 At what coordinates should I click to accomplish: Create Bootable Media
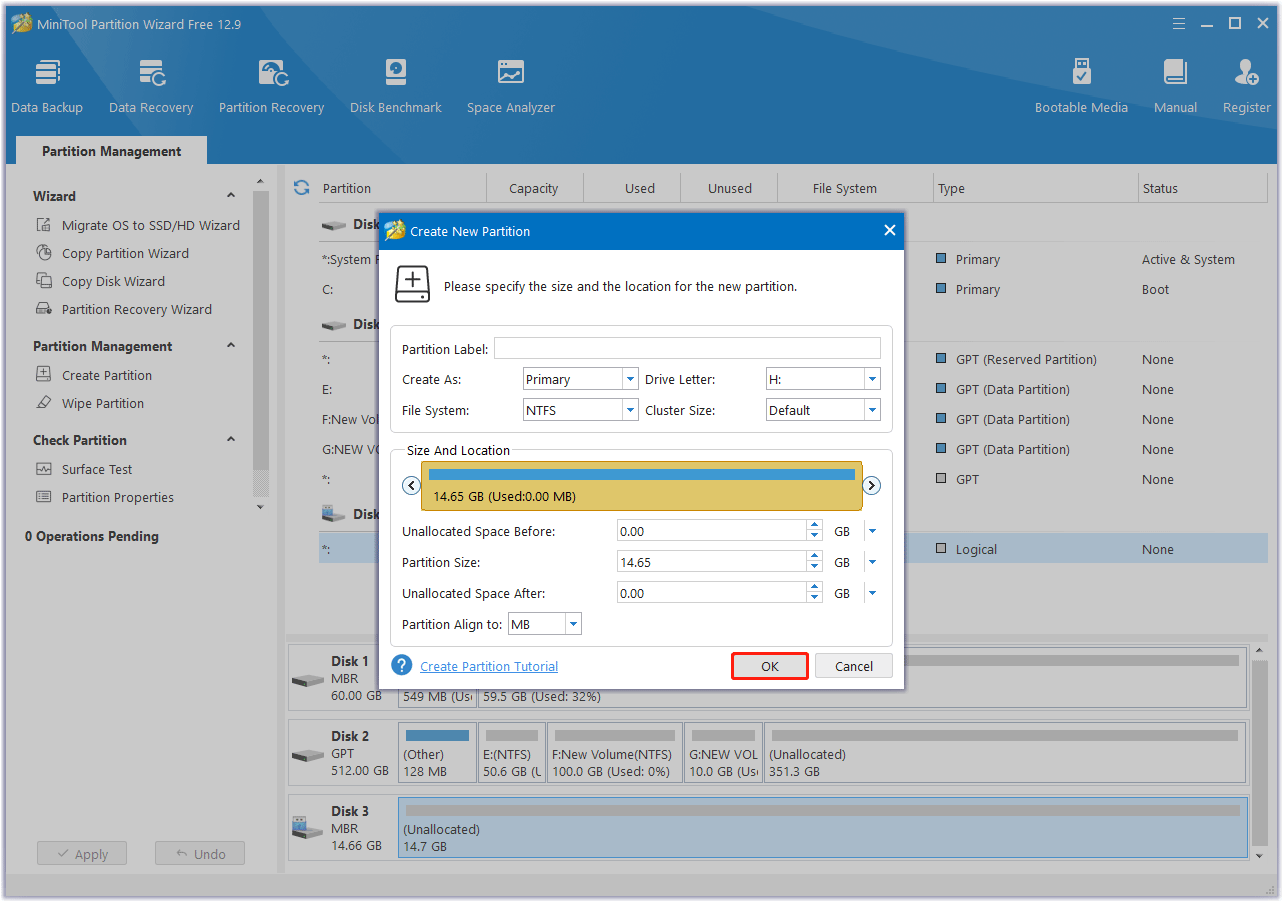tap(1081, 87)
